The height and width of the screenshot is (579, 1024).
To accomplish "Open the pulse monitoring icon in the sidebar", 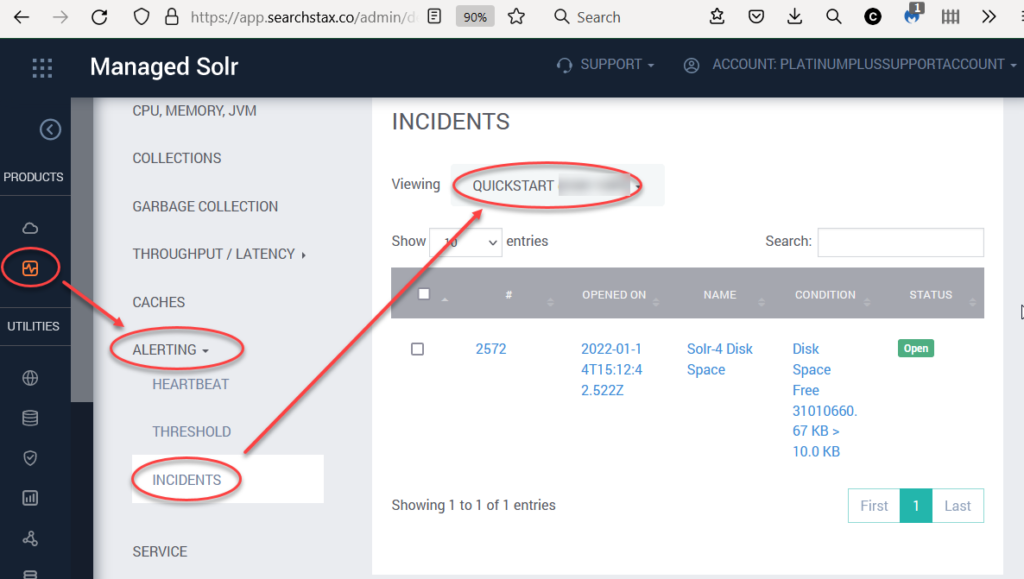I will [x=30, y=268].
